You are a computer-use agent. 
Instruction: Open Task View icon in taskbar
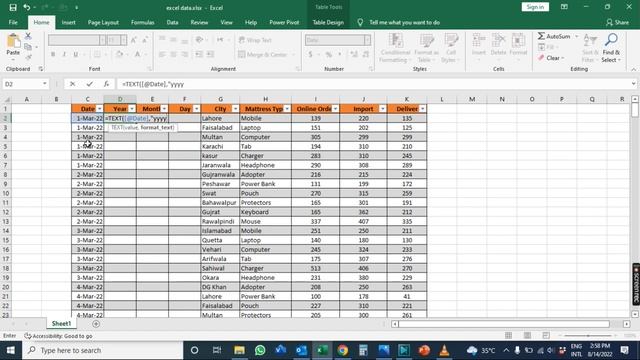coord(217,350)
